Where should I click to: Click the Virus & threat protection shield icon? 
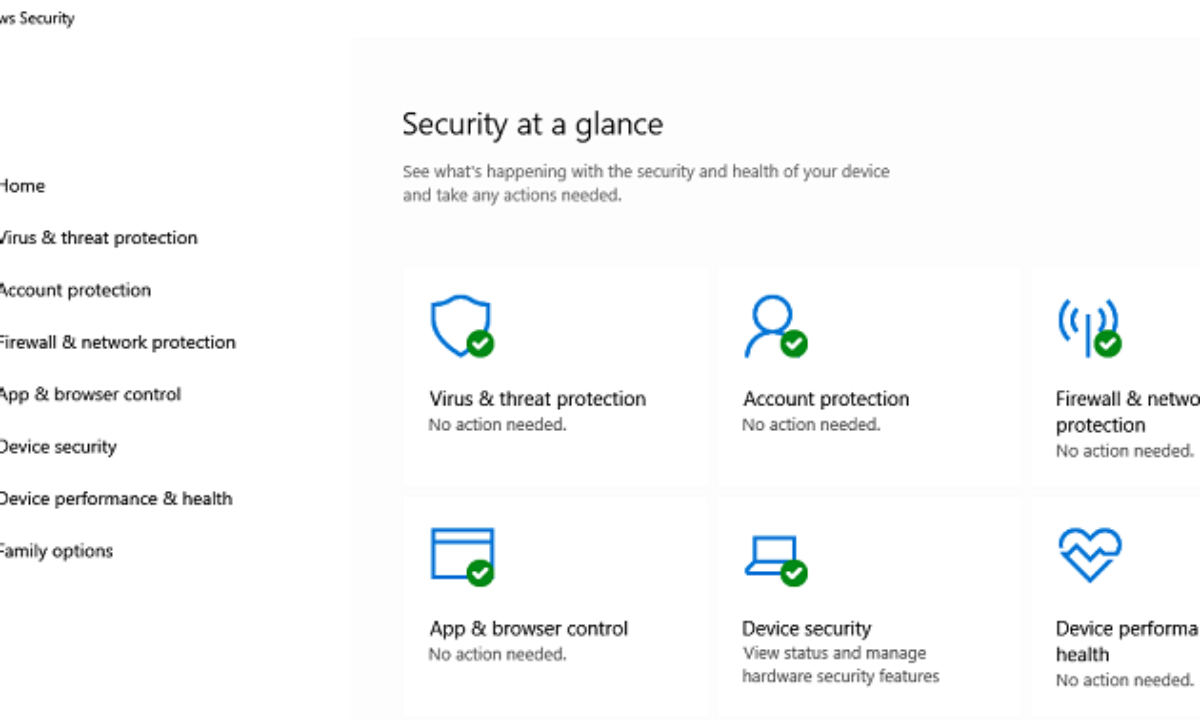click(x=457, y=324)
